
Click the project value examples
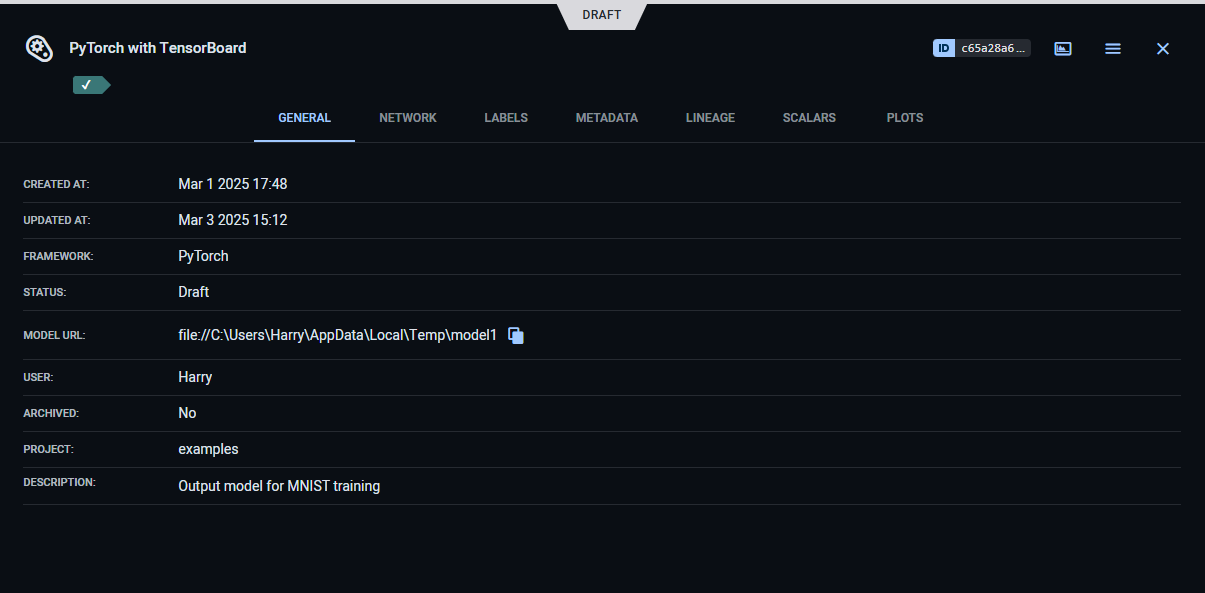[208, 449]
